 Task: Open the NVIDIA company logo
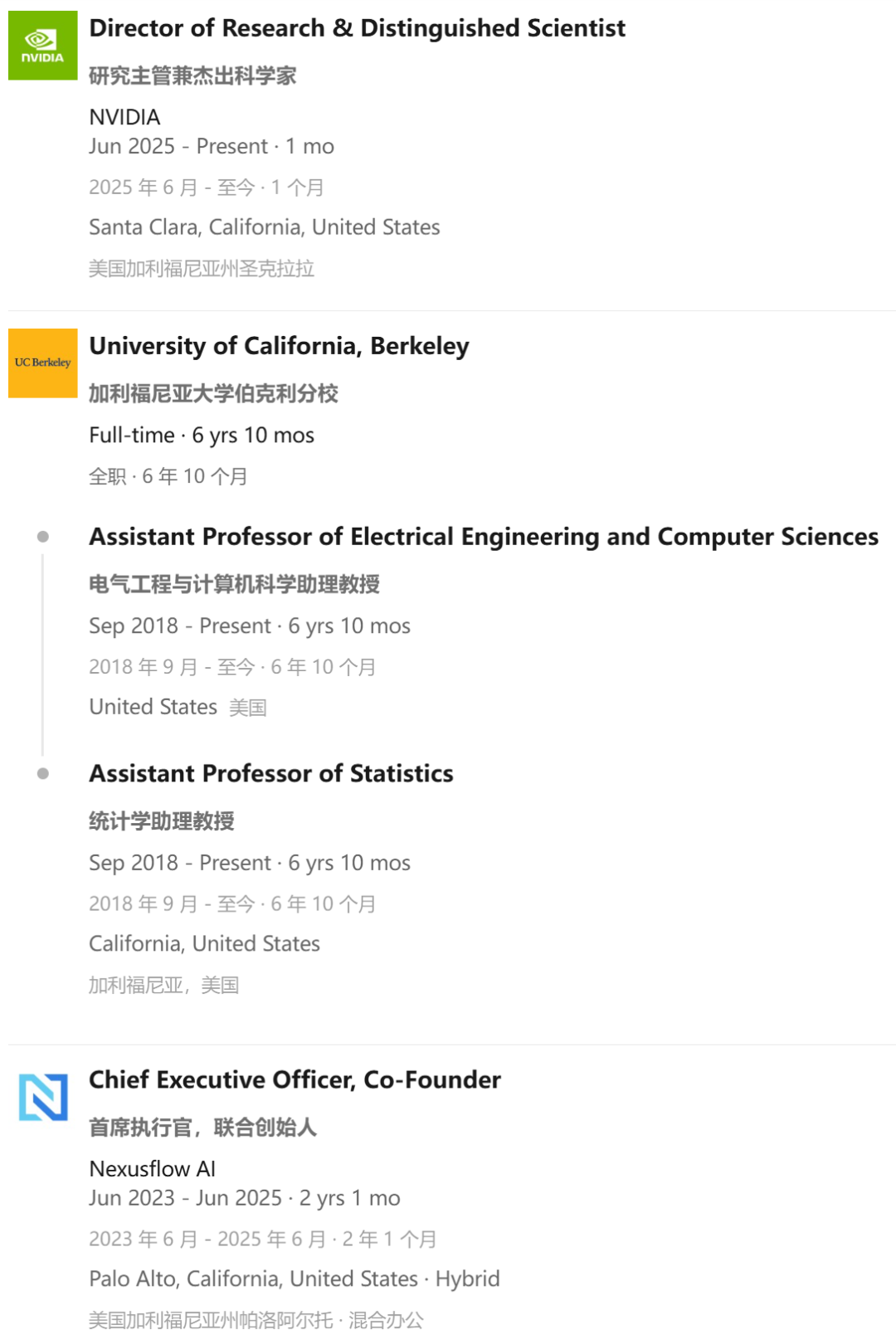[x=42, y=46]
